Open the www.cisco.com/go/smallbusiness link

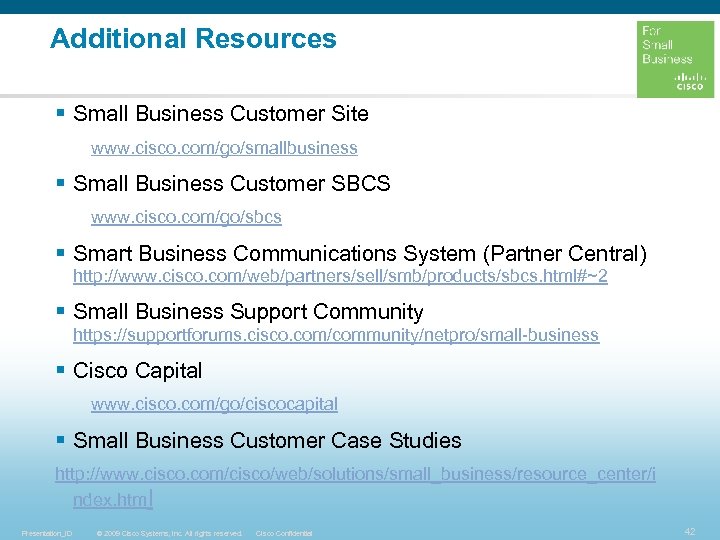click(224, 148)
